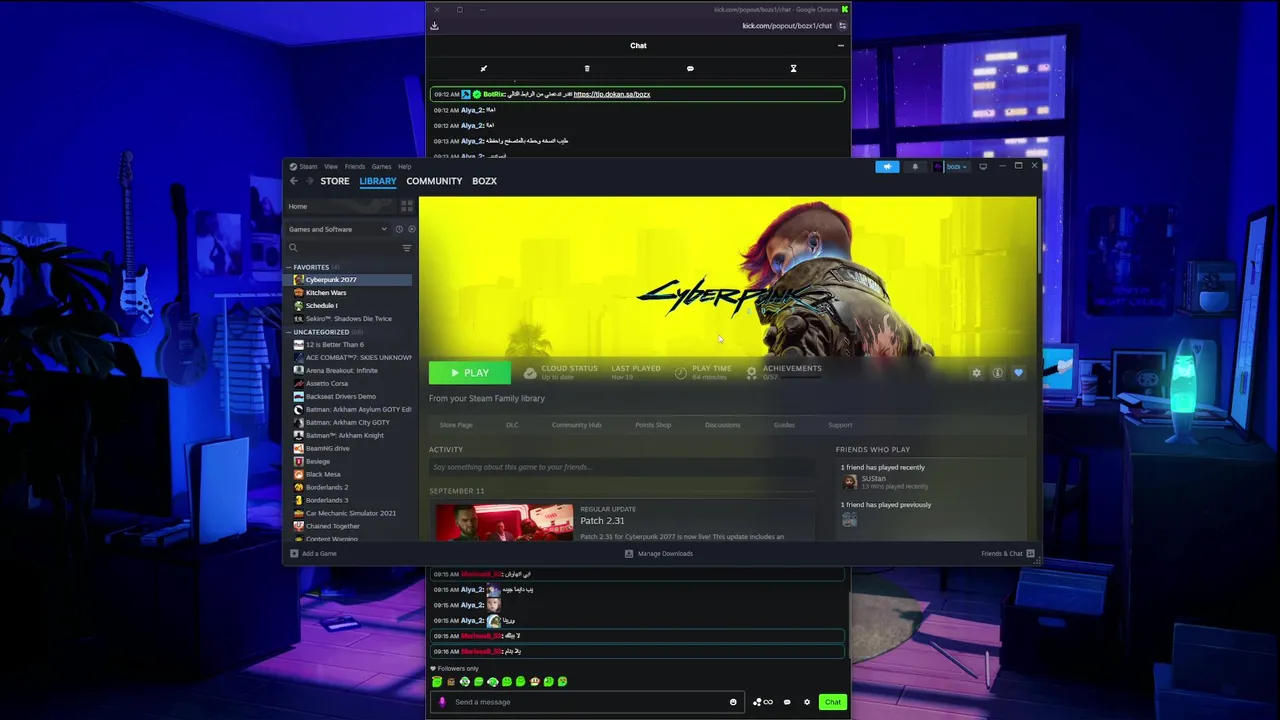This screenshot has height=720, width=1280.
Task: Open Steam notifications bell
Action: 915,167
